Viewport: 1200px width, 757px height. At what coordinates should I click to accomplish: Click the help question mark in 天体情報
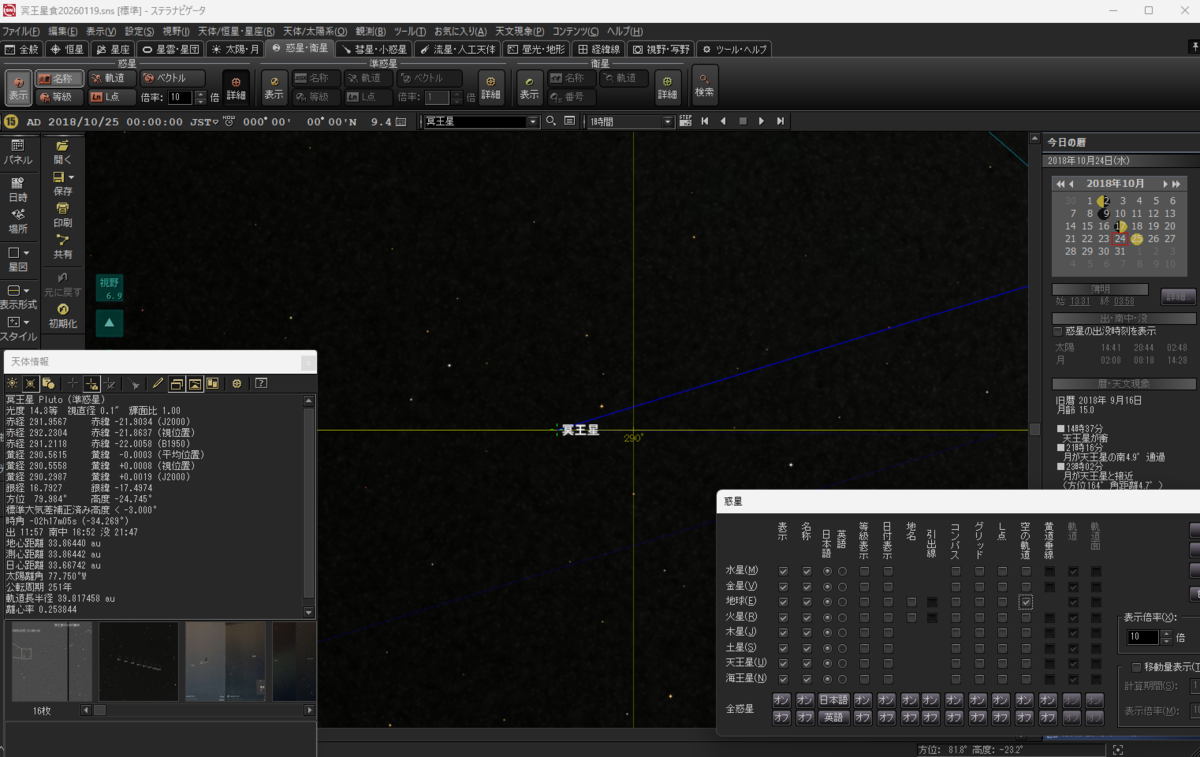tap(261, 383)
